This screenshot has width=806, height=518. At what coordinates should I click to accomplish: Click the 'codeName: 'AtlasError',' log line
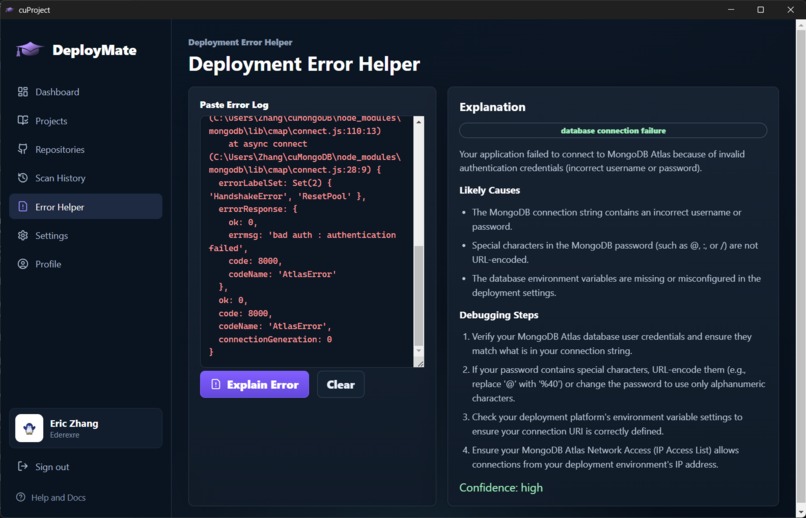pos(275,326)
